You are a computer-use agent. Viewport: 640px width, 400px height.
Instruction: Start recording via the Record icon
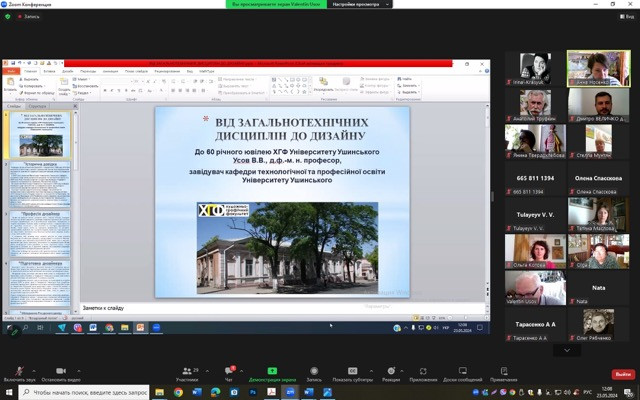click(314, 371)
